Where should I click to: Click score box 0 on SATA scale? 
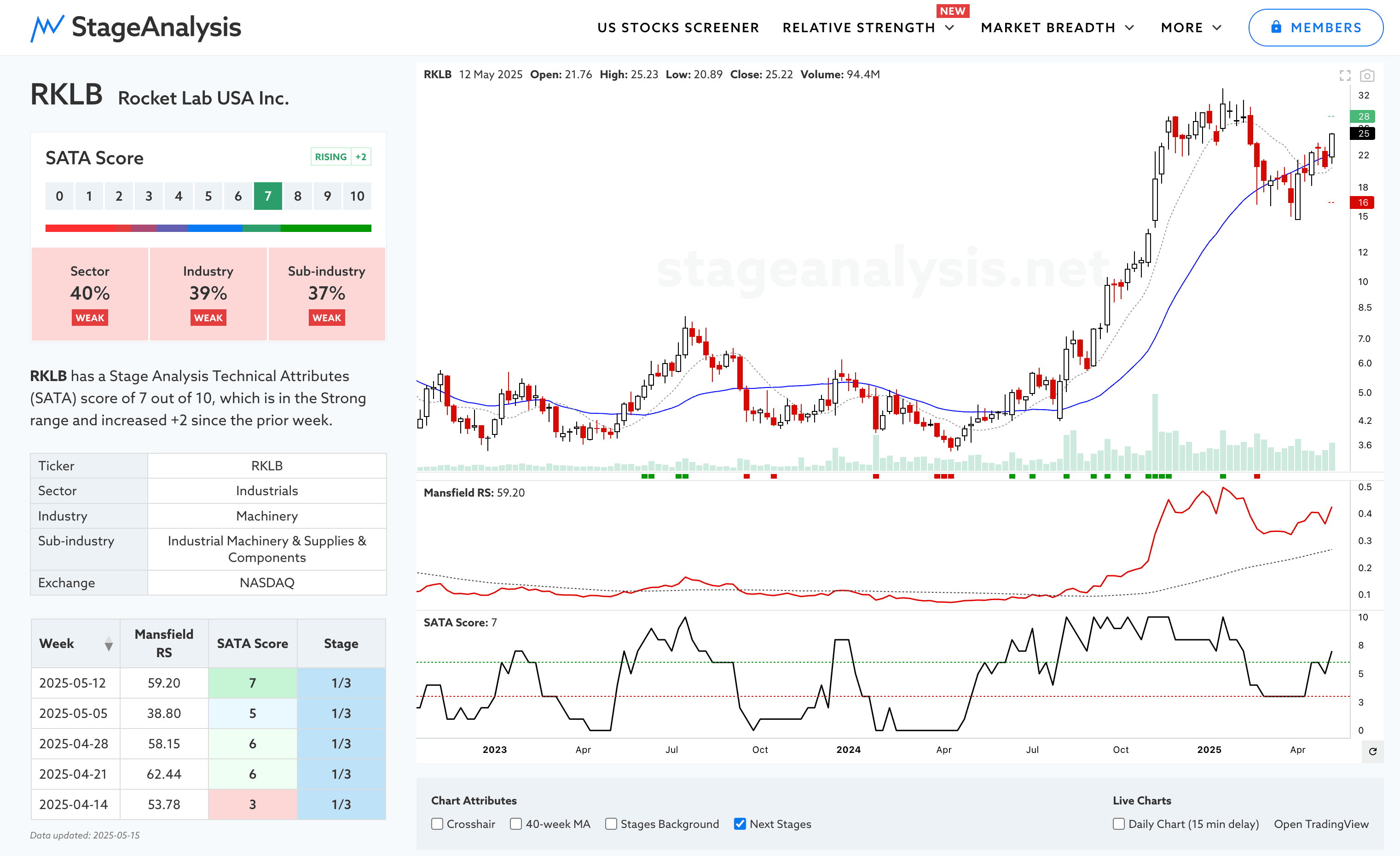coord(59,197)
